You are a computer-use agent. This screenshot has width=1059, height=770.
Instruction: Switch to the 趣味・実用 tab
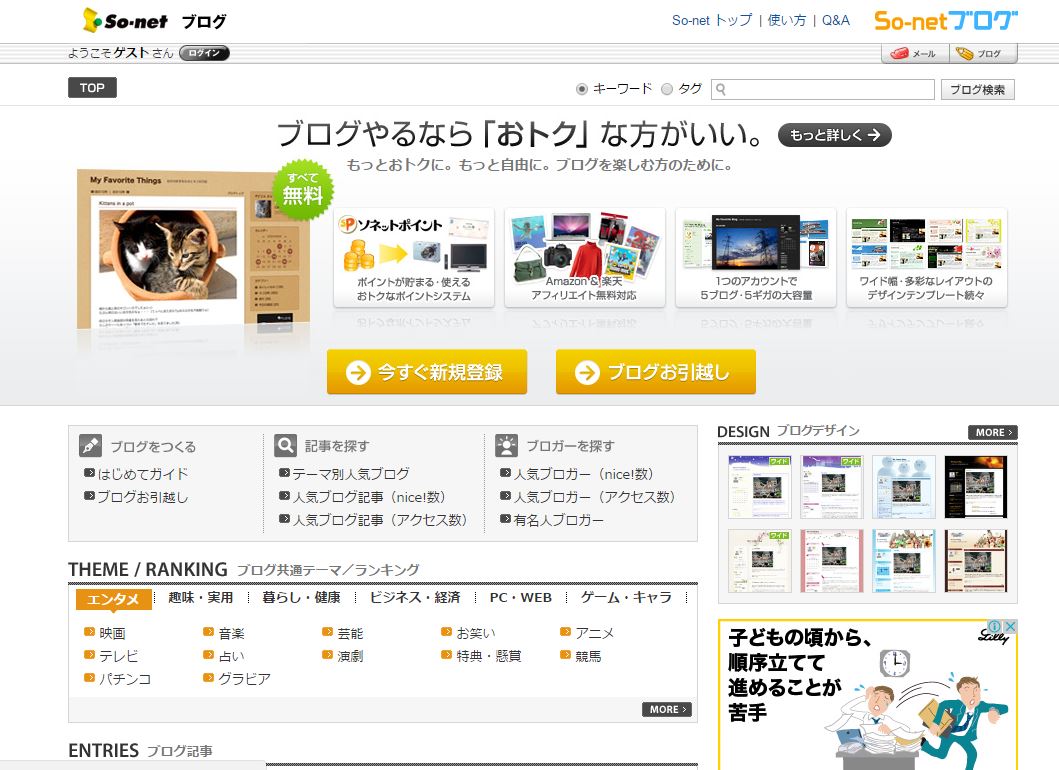click(x=200, y=598)
